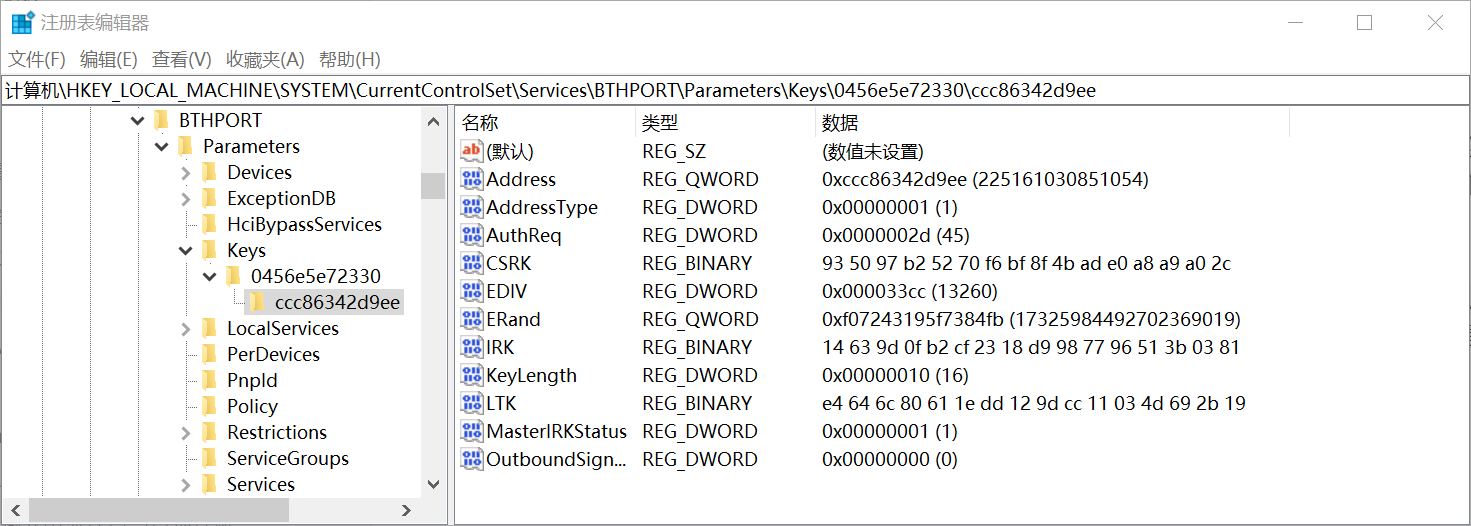Open the 查看(V) menu
Viewport: 1471px width, 526px height.
(x=181, y=59)
